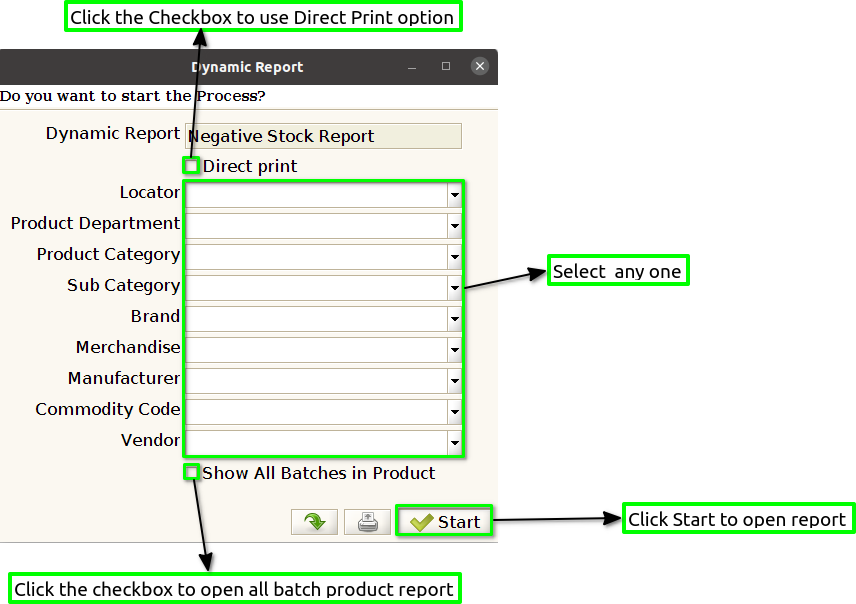
Task: Open the Manufacturer dropdown arrow
Action: tap(454, 381)
